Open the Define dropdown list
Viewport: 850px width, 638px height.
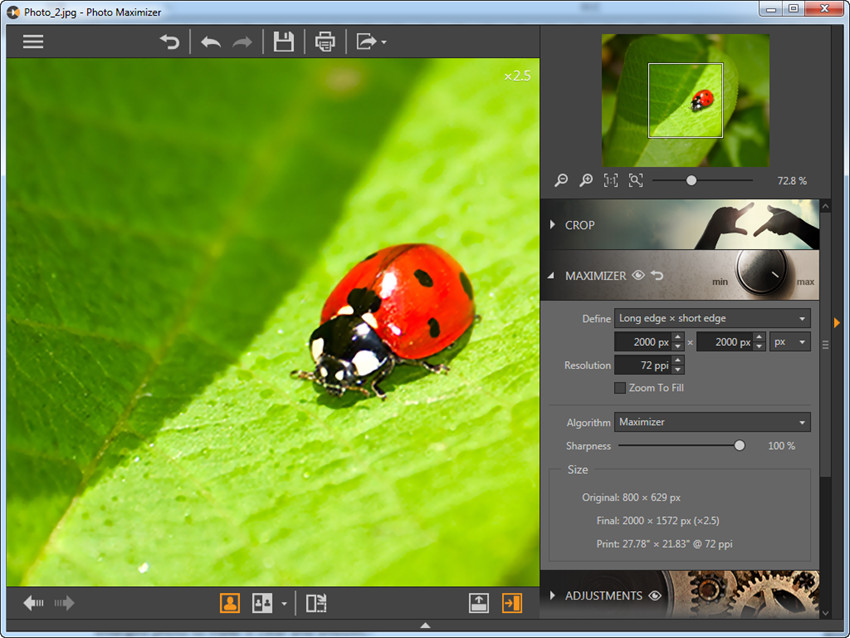pos(712,318)
